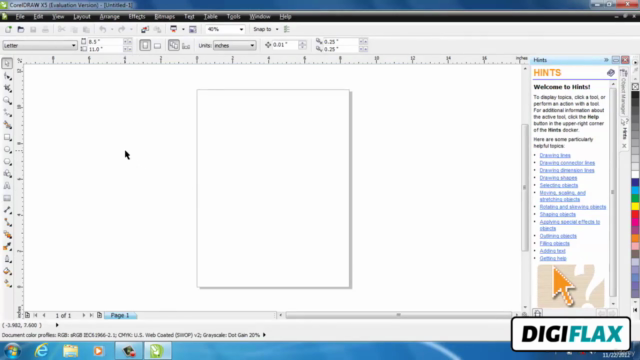Click the Application Launcher icon
Viewport: 640px width, 360px height.
pos(174,29)
